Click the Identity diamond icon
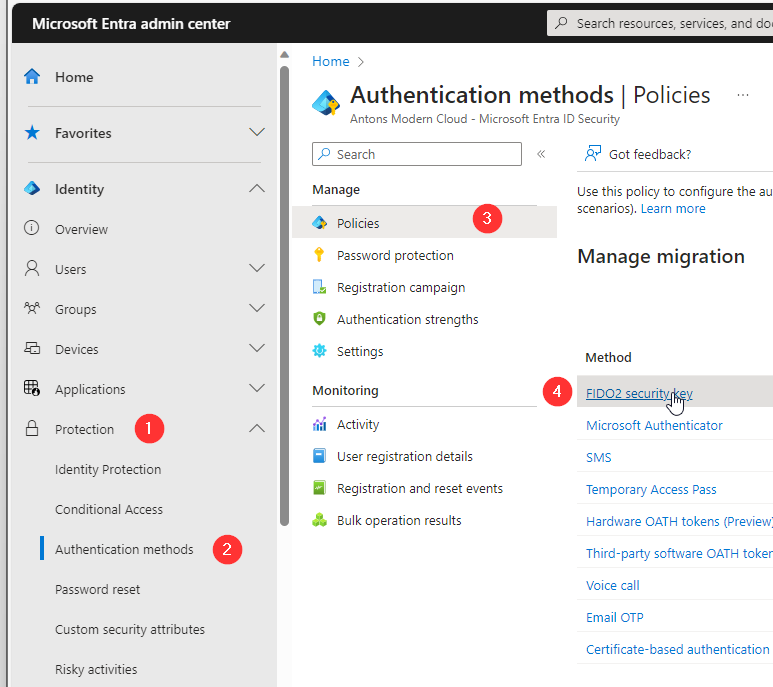 32,188
